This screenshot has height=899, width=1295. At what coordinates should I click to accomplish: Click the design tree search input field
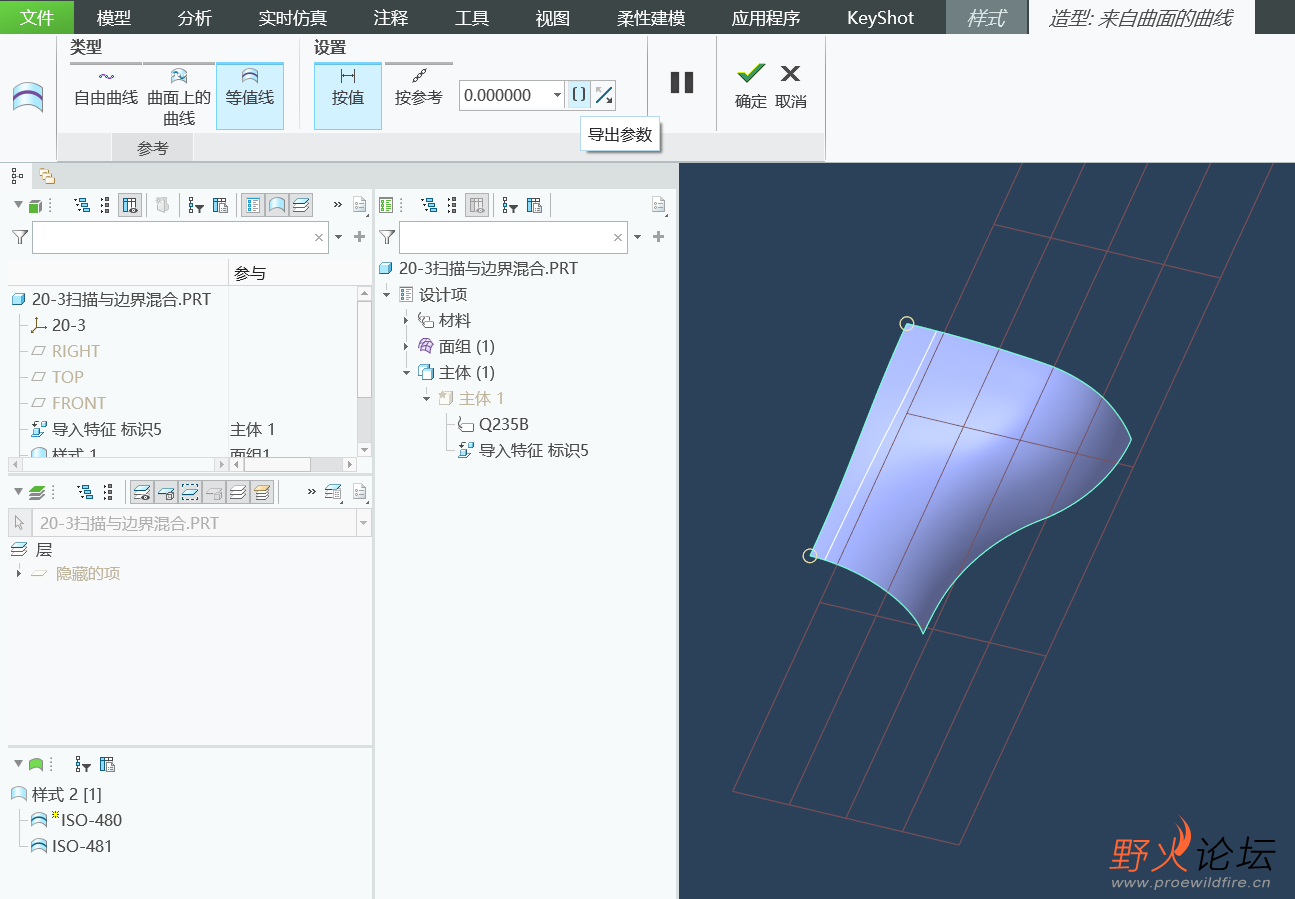coord(505,237)
